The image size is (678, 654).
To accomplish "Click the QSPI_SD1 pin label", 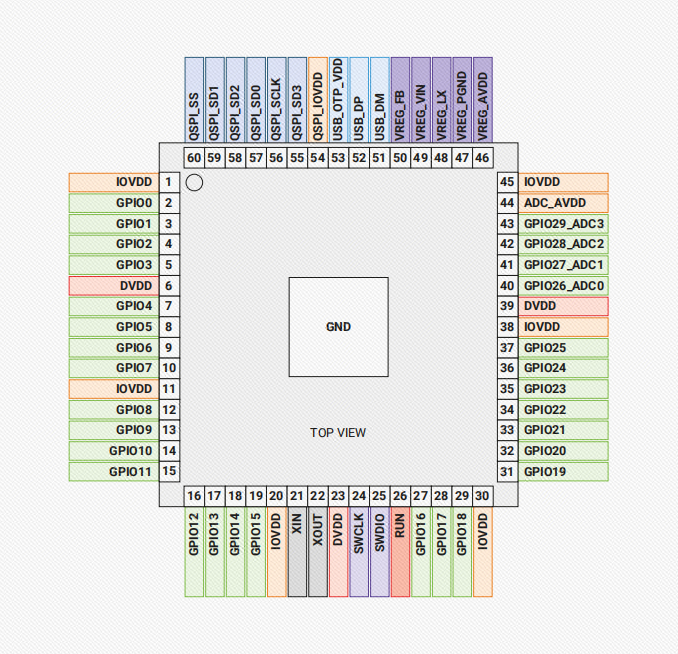I will tap(215, 100).
